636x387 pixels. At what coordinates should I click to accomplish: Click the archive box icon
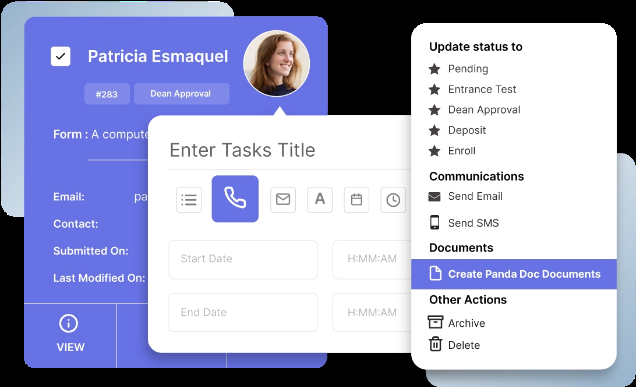coord(435,322)
